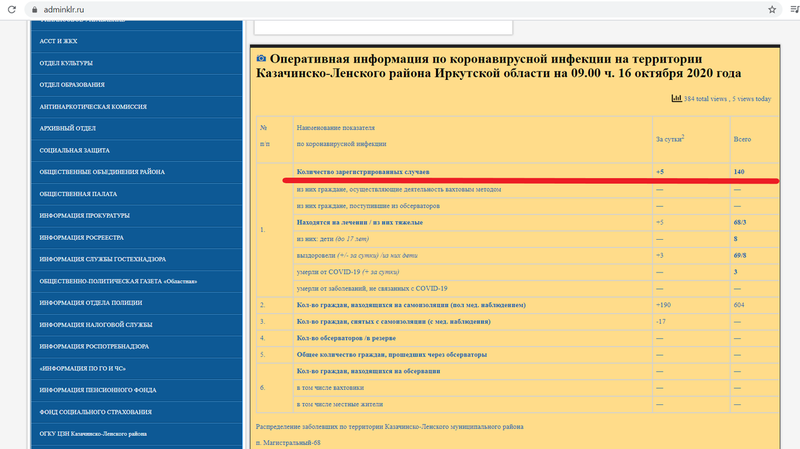Click 'в том числе местные жители' row label
Image resolution: width=800 pixels, height=449 pixels.
[340, 405]
